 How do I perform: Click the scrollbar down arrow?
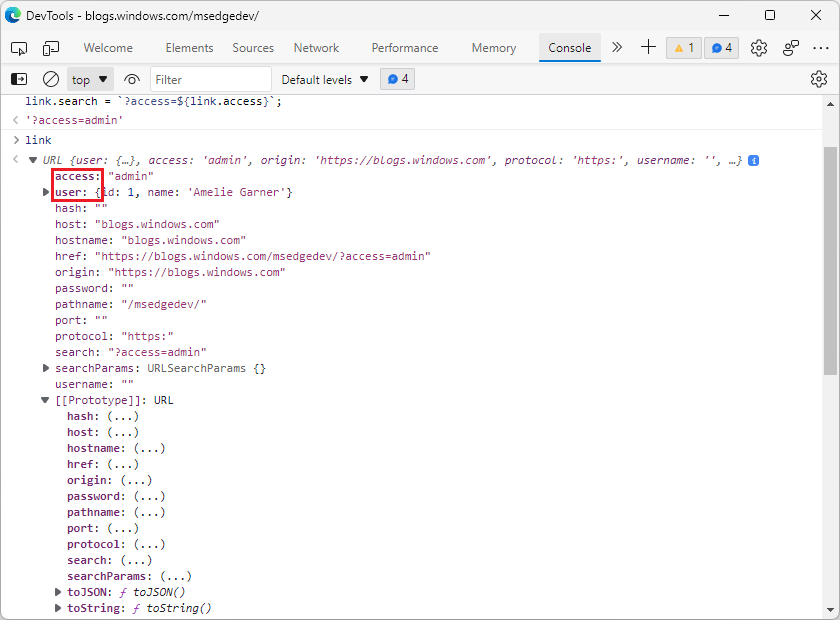tap(830, 609)
